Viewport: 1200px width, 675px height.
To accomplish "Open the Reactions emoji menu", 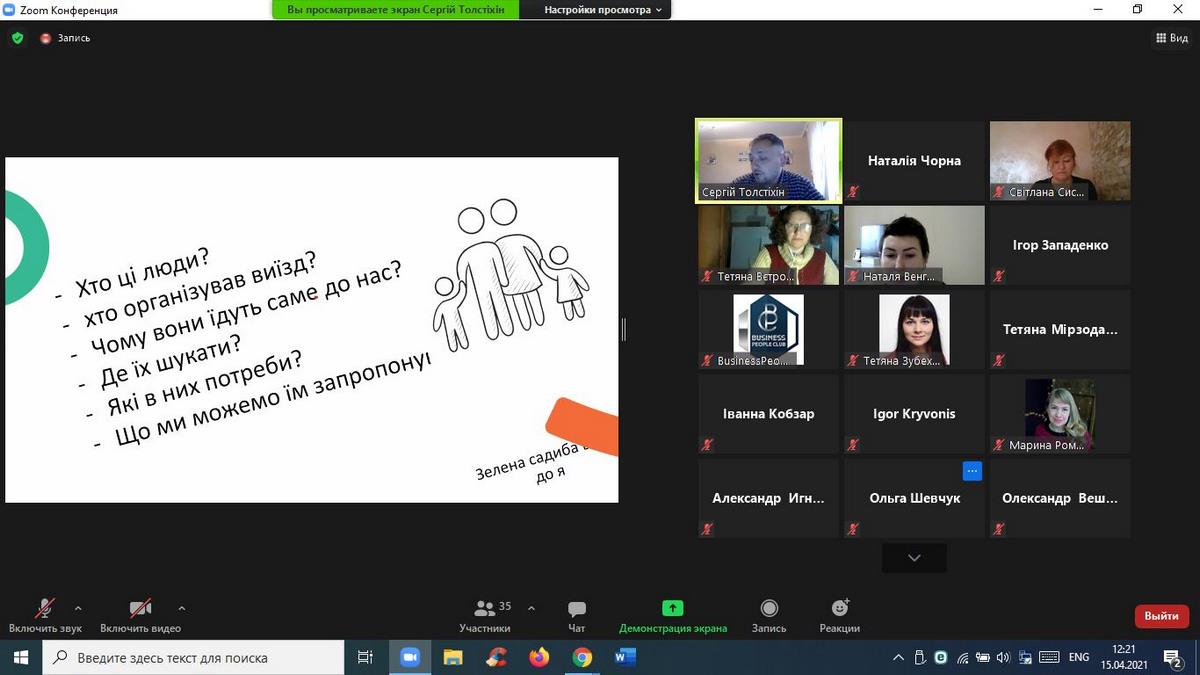I will 839,608.
